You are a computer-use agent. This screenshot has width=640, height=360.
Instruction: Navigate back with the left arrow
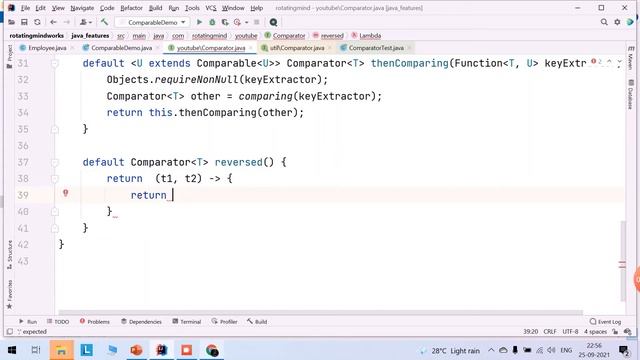pyautogui.click(x=53, y=22)
